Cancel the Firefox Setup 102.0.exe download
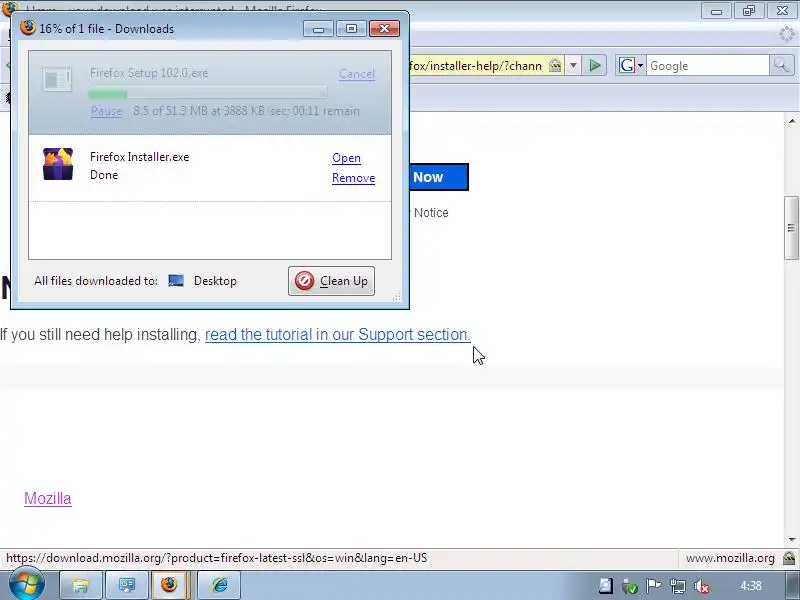The image size is (800, 600). pos(357,74)
